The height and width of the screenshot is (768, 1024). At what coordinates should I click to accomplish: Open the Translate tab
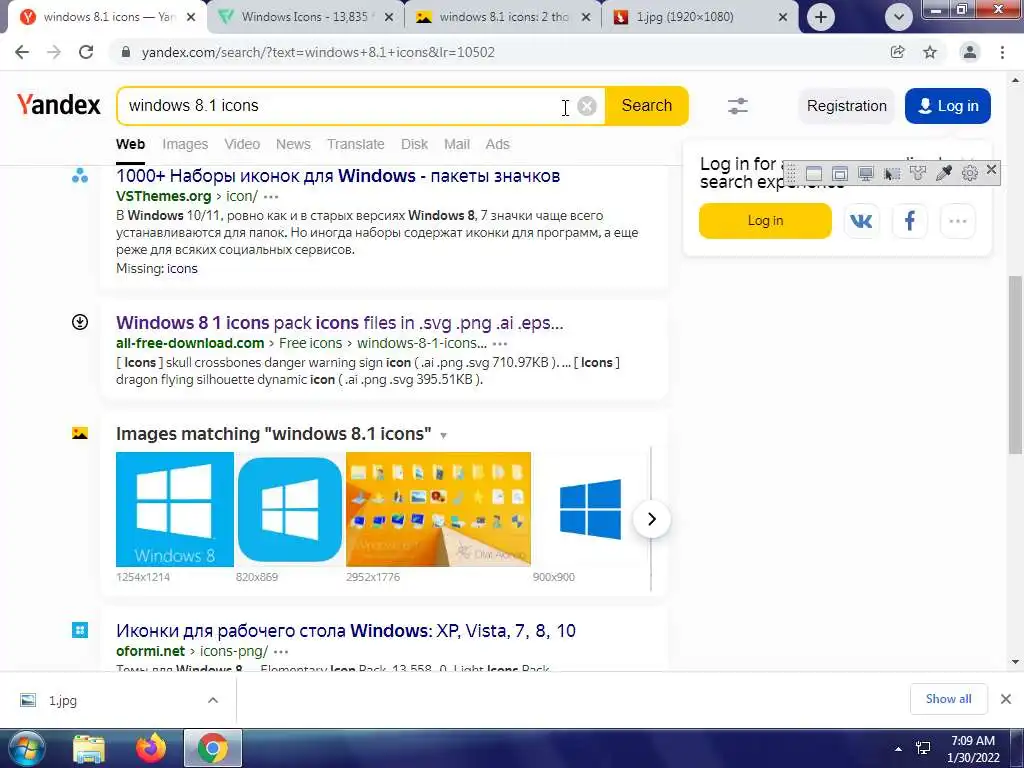[356, 144]
